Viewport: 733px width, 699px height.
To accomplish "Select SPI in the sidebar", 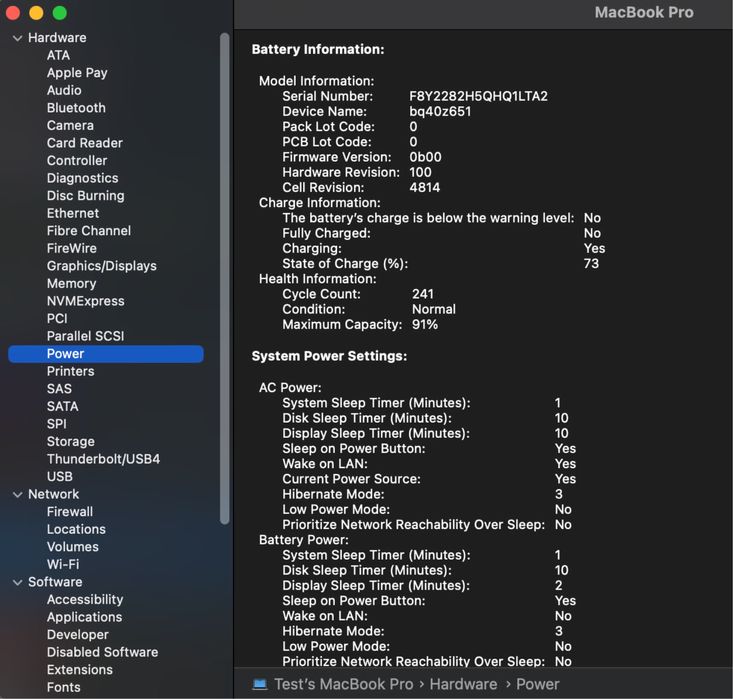I will tap(57, 424).
